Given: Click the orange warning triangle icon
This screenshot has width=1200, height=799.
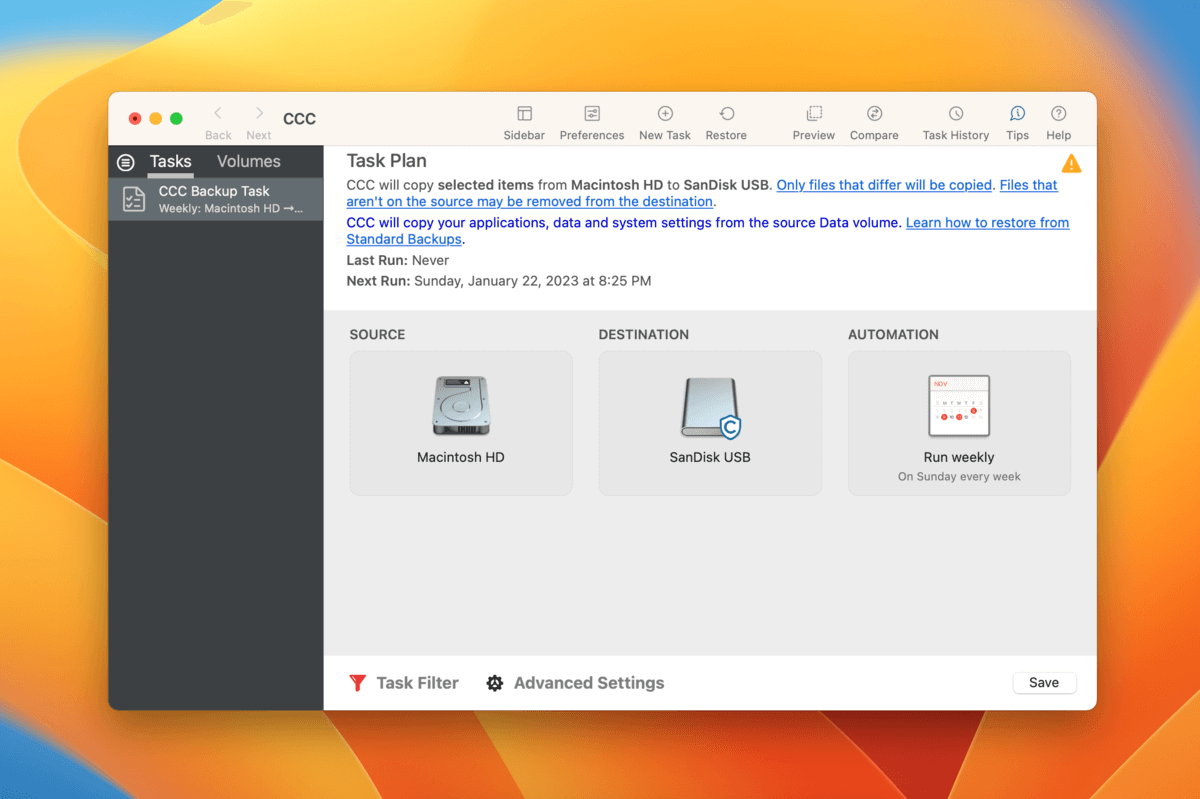Looking at the screenshot, I should (1071, 163).
